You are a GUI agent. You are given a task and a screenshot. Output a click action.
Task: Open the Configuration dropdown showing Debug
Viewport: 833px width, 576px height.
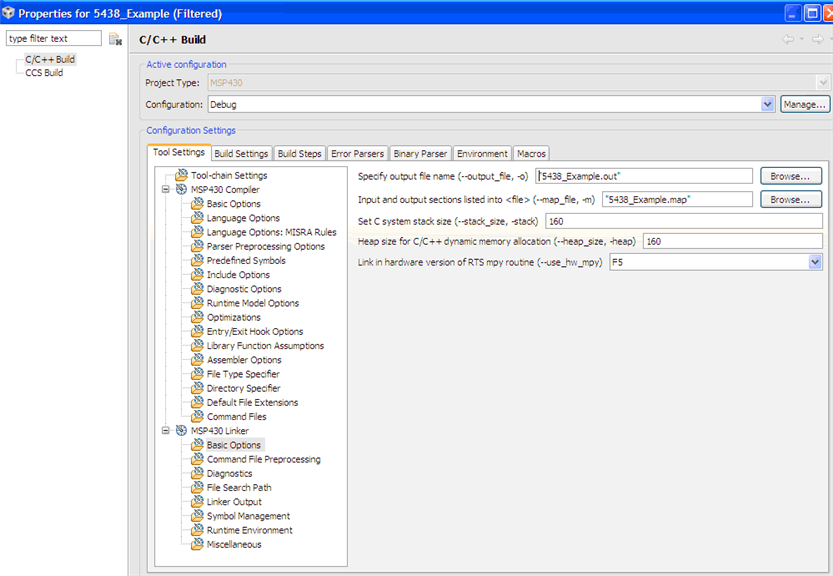tap(767, 104)
